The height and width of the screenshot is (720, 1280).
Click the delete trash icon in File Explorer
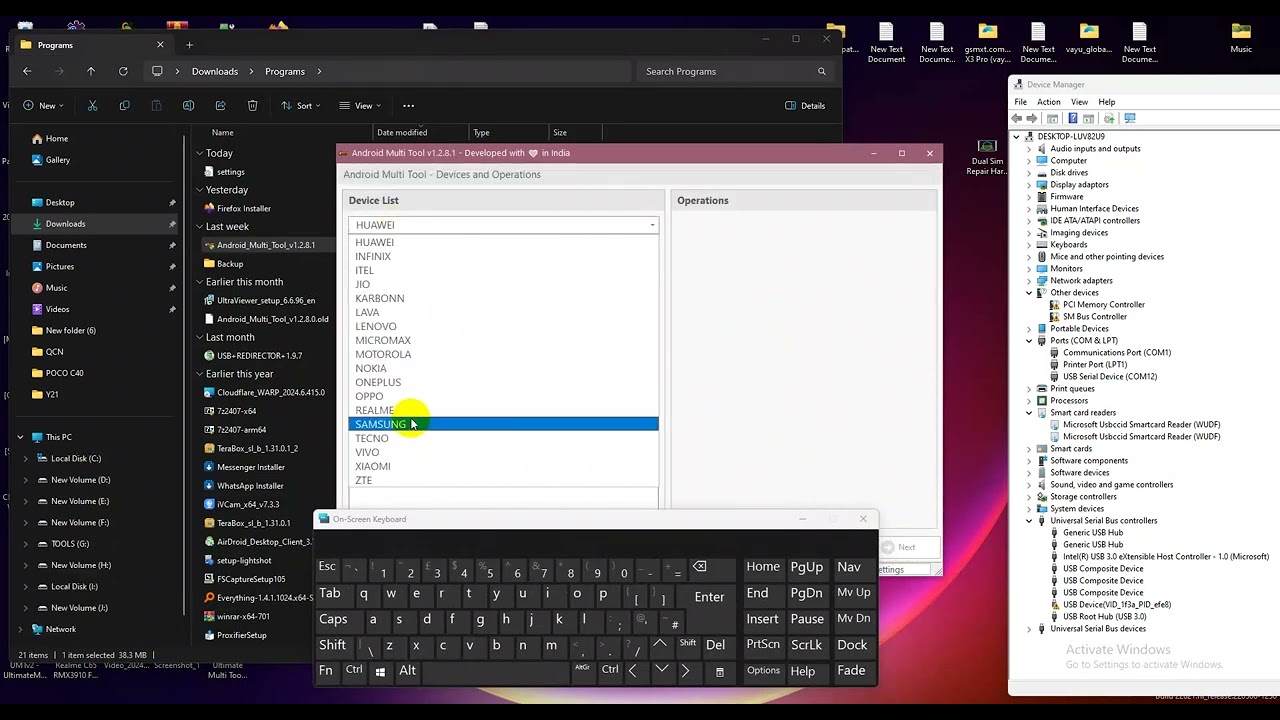[252, 105]
